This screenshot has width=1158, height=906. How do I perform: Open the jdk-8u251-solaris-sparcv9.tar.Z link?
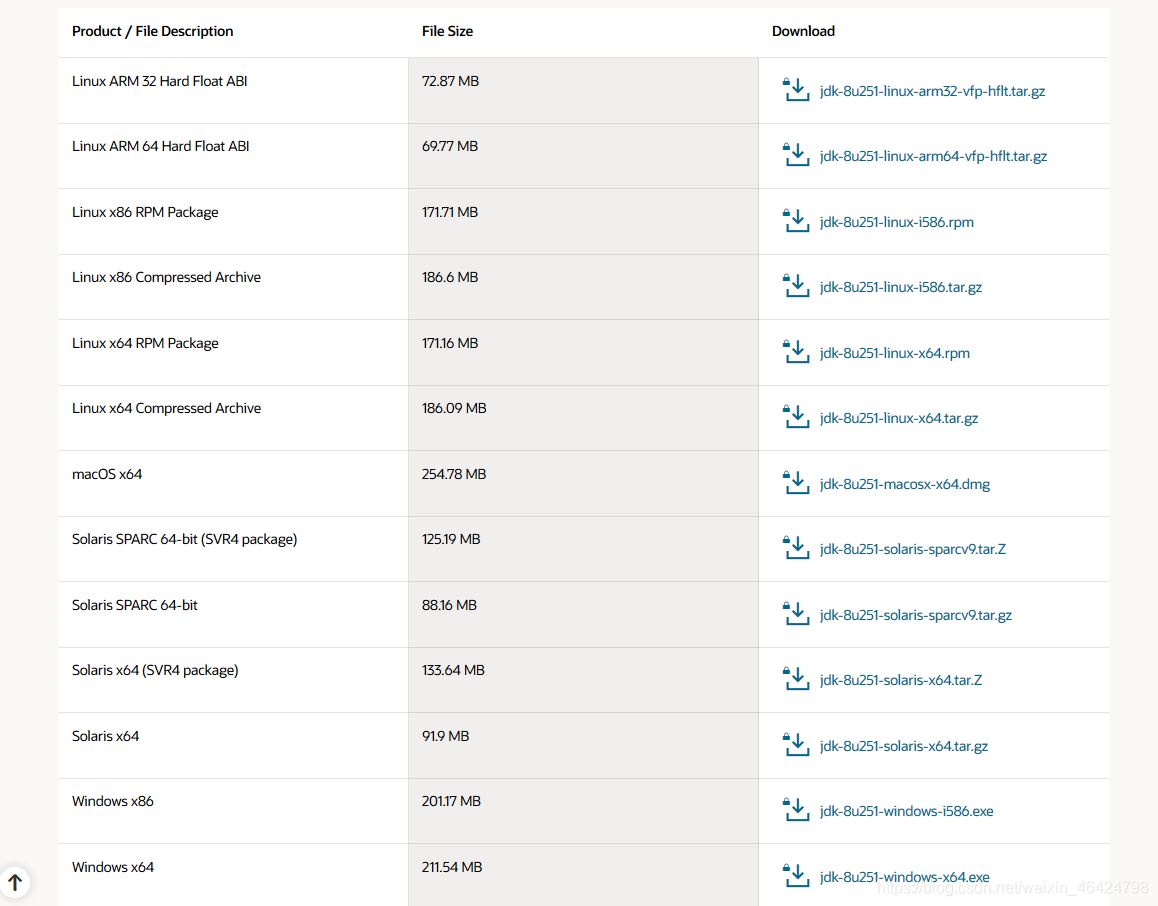(913, 549)
